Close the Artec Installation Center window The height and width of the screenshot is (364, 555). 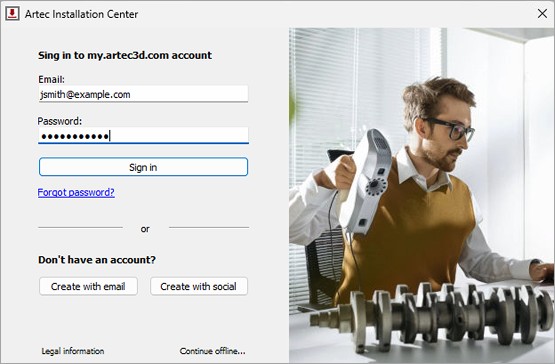pyautogui.click(x=542, y=14)
